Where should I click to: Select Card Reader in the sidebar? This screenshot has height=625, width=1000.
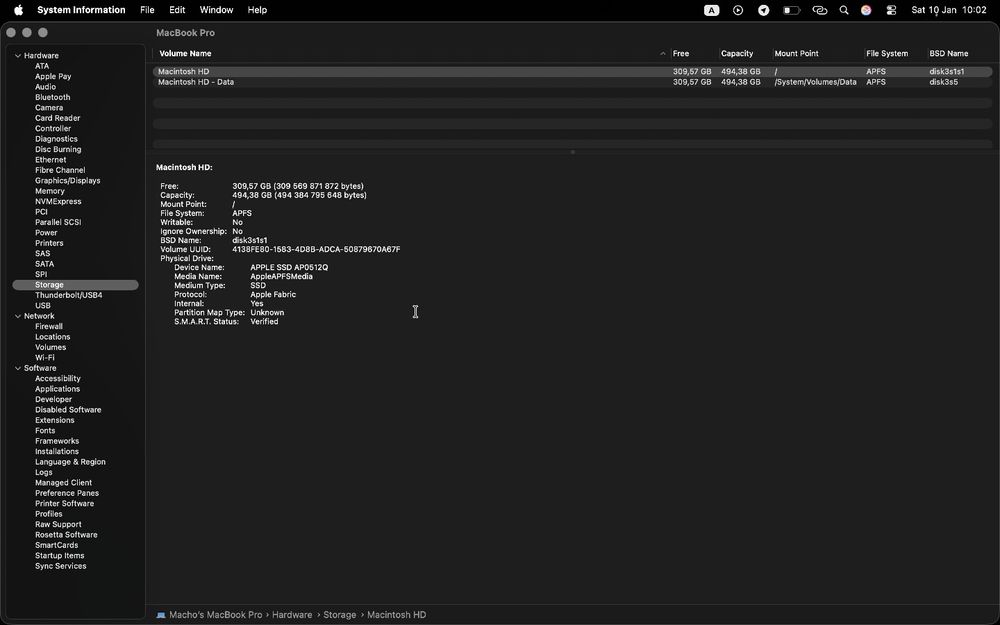57,118
